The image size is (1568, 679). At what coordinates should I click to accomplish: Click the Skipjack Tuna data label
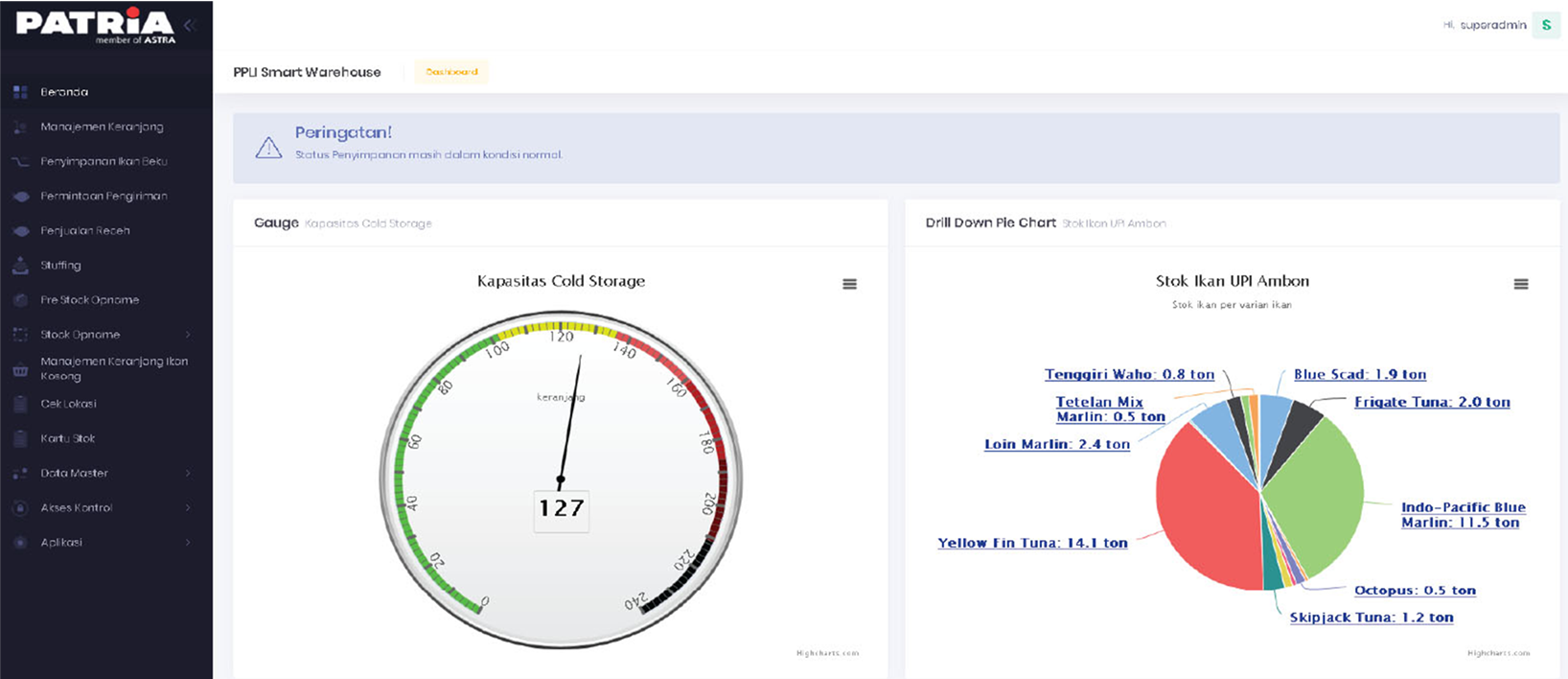coord(1371,618)
